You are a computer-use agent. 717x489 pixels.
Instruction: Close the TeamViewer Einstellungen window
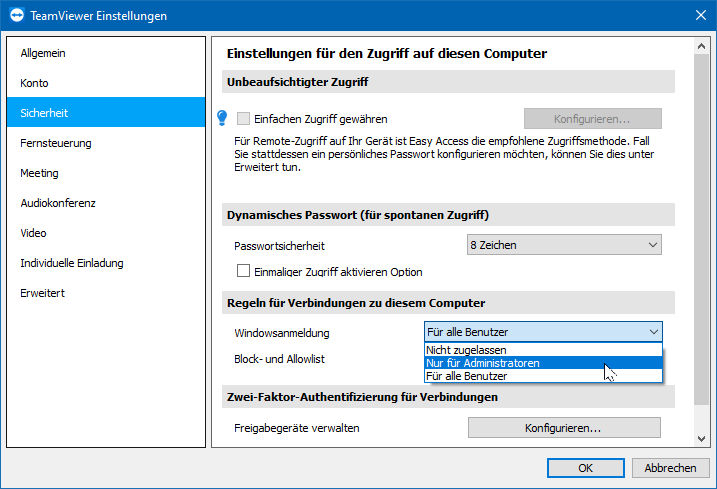coord(701,15)
